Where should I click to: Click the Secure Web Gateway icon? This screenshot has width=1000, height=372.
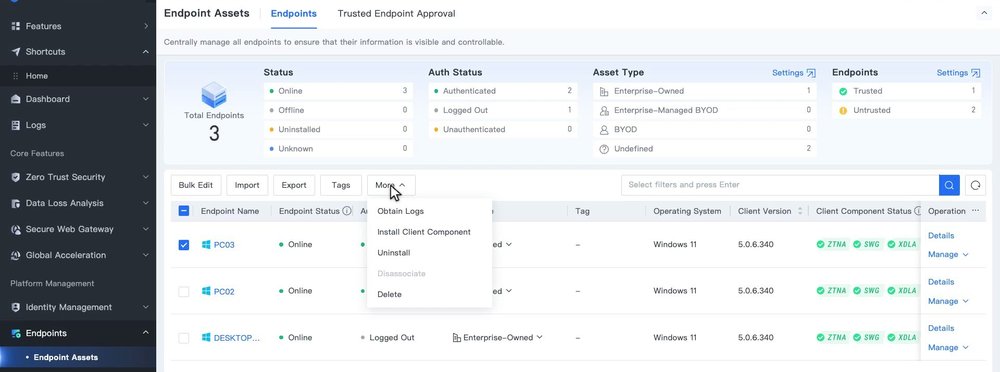click(x=16, y=229)
